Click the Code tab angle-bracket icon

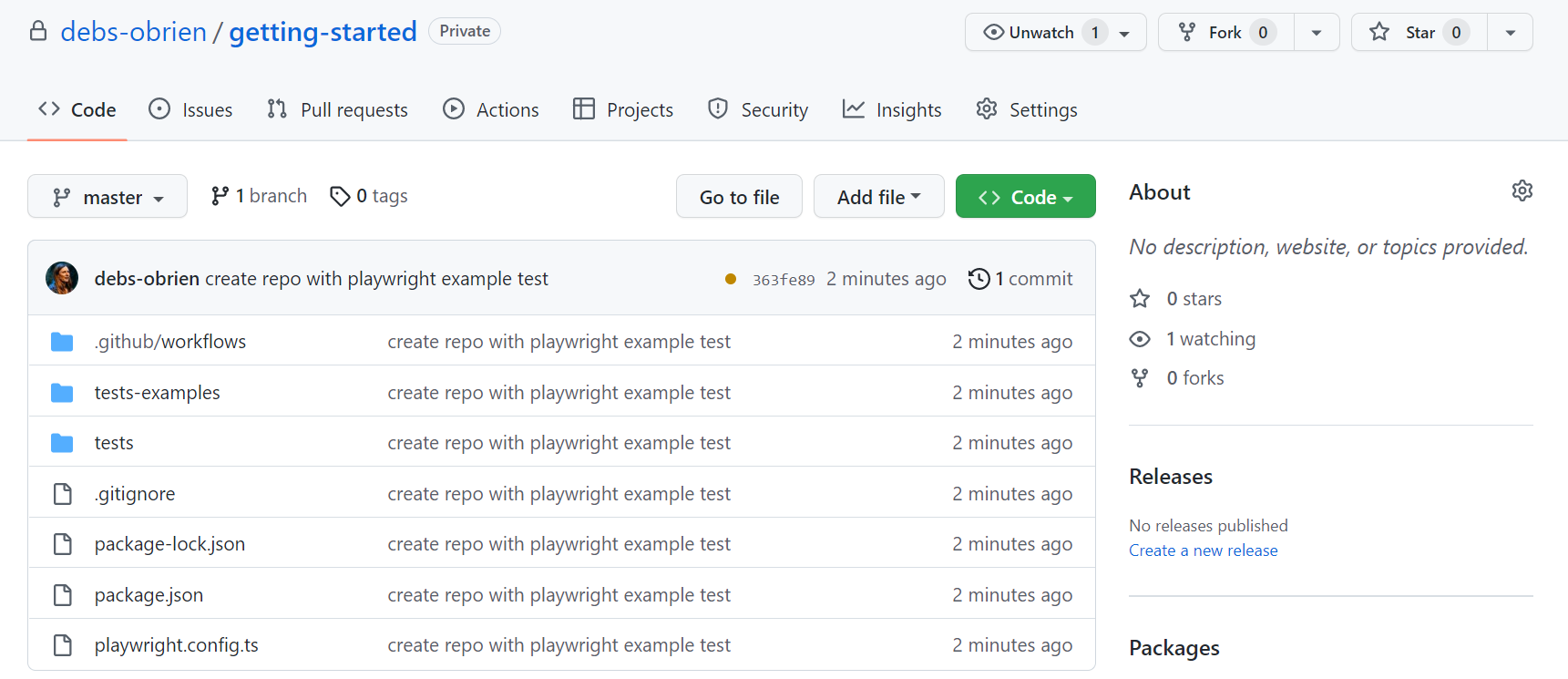click(49, 109)
